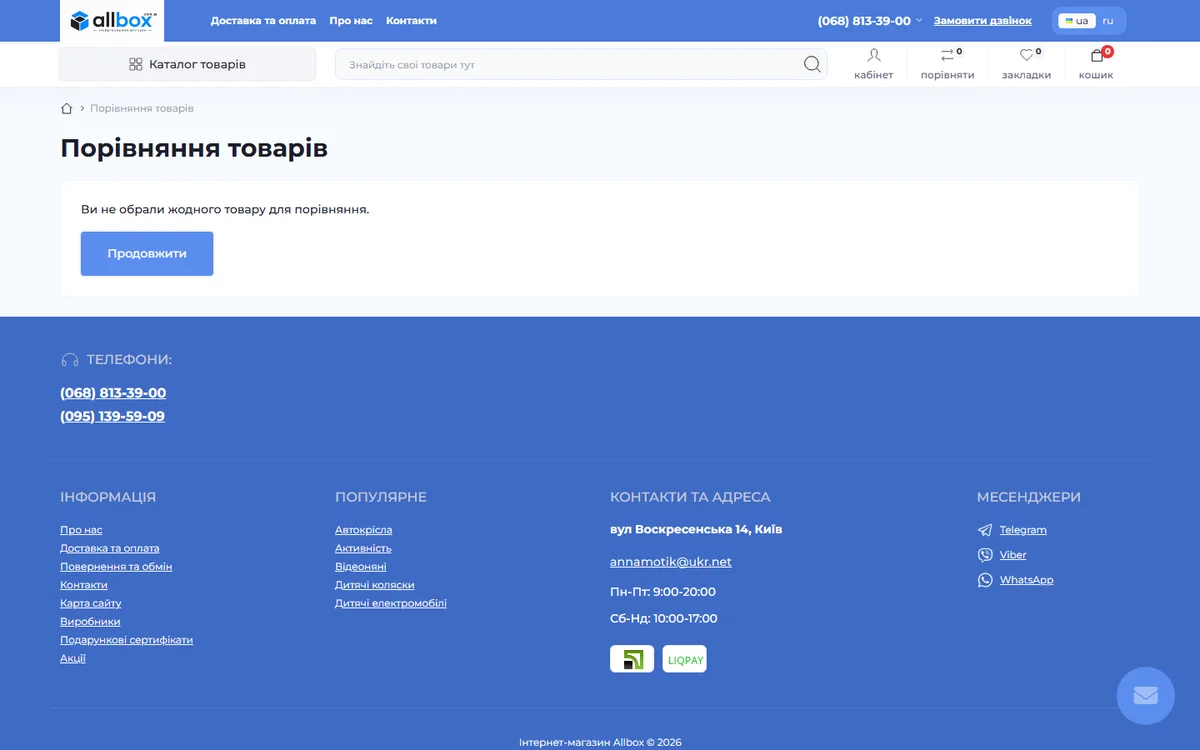This screenshot has width=1200, height=750.
Task: Go home via breadcrumb house icon
Action: click(67, 108)
